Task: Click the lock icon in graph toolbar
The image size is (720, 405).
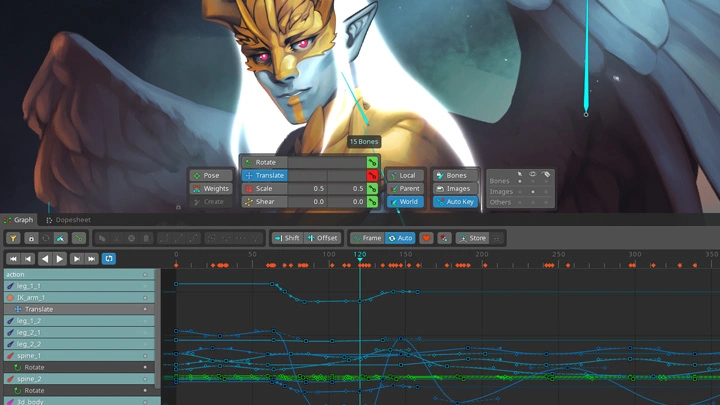Action: pyautogui.click(x=31, y=238)
